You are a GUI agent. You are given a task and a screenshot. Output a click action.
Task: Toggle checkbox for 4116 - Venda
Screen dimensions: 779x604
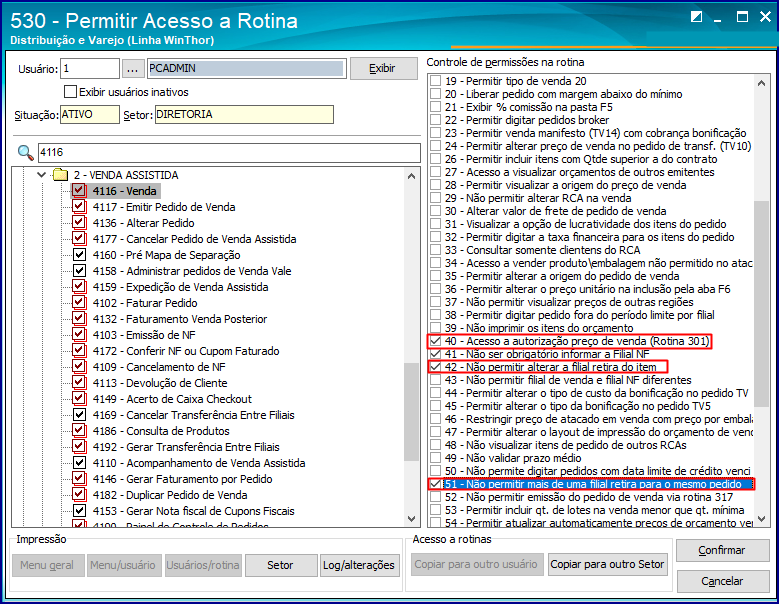pyautogui.click(x=79, y=191)
